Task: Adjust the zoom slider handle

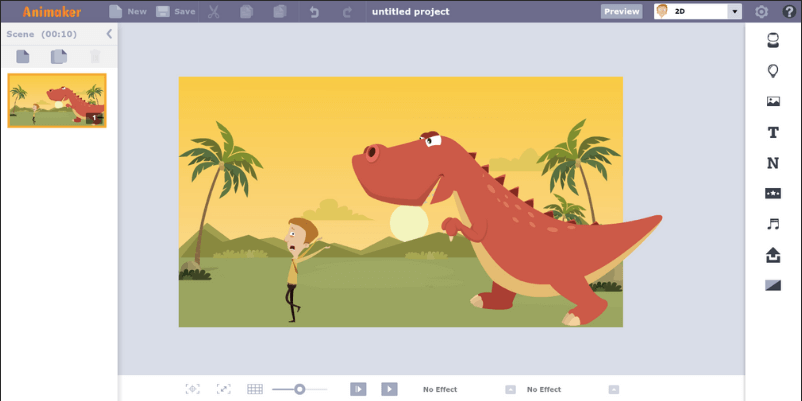Action: pos(299,389)
